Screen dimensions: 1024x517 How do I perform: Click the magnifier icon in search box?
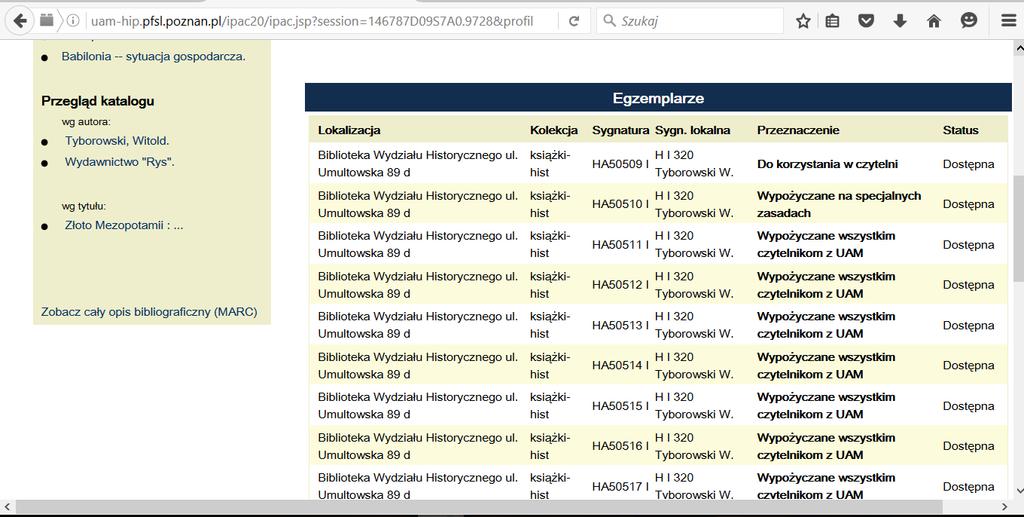[x=609, y=21]
